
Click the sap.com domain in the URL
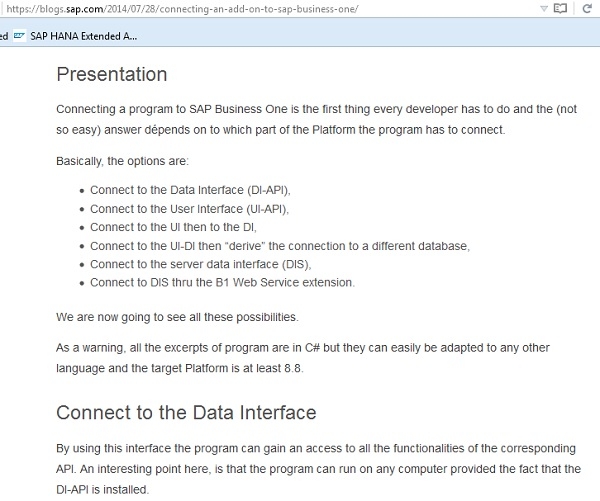[x=76, y=9]
